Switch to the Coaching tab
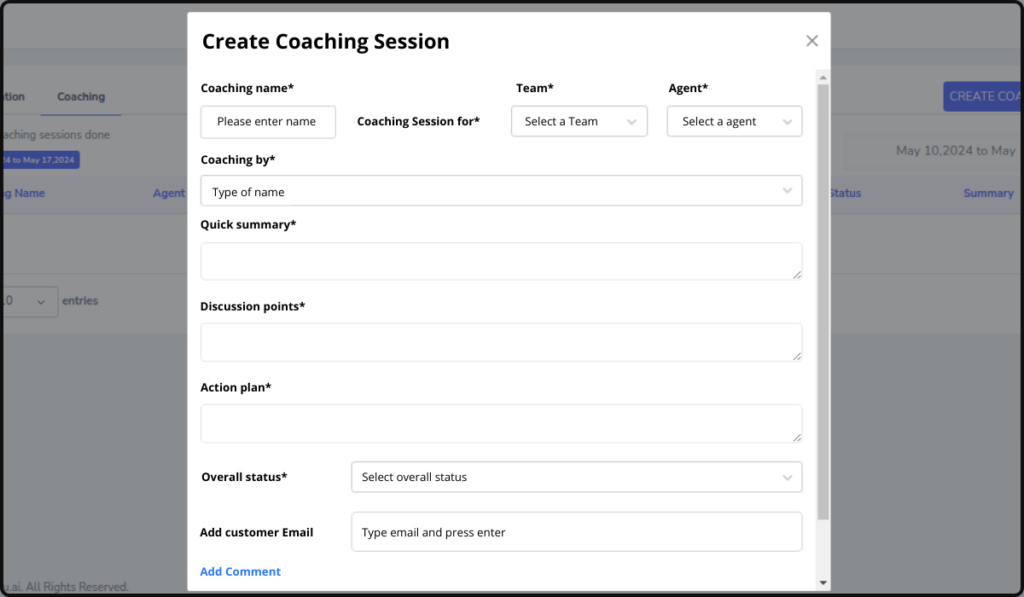 coord(81,97)
